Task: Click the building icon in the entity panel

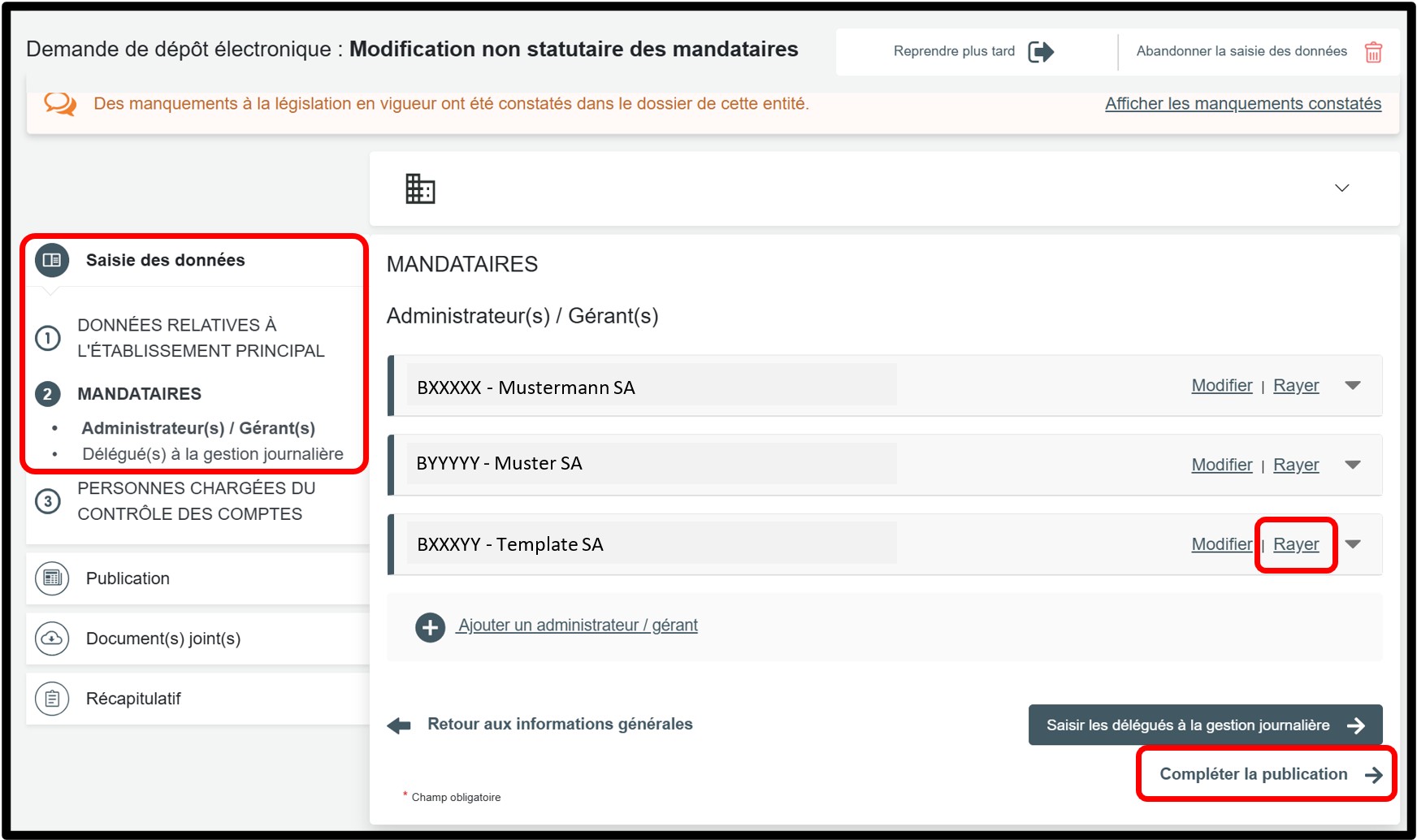Action: point(420,188)
